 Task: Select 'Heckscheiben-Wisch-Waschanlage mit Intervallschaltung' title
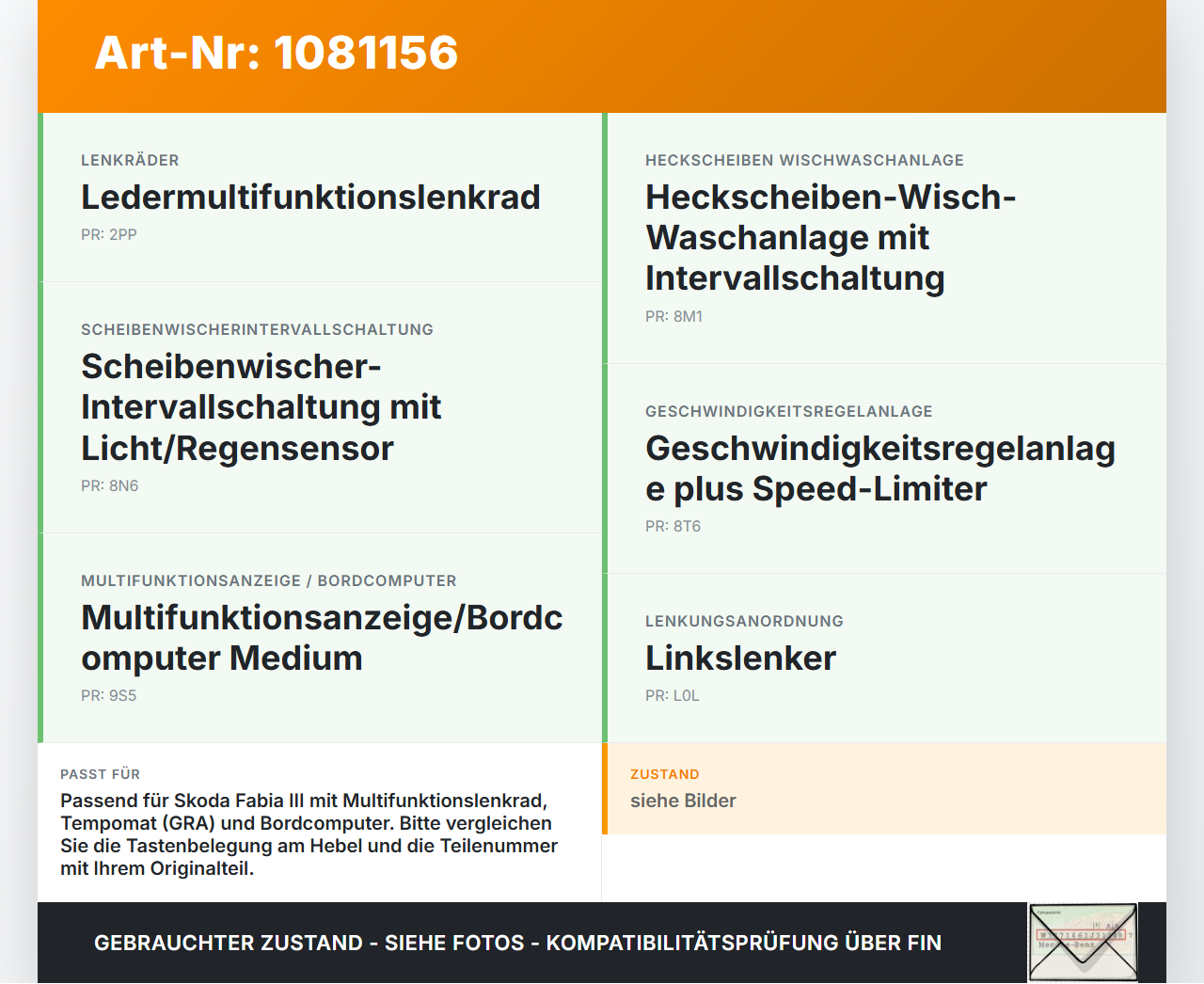(x=831, y=238)
